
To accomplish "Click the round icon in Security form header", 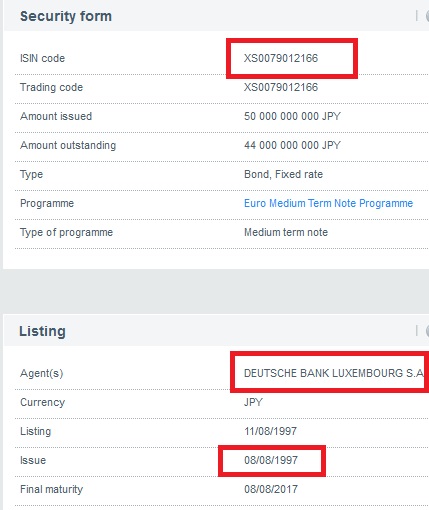I will [x=427, y=16].
